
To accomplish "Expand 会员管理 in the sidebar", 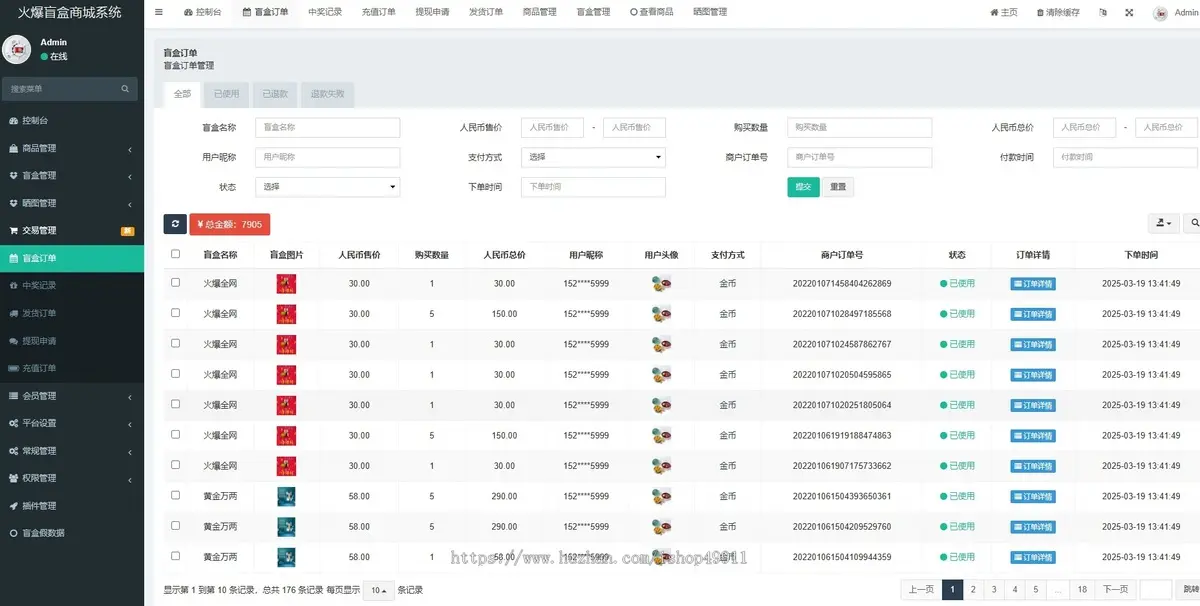I will [x=72, y=395].
